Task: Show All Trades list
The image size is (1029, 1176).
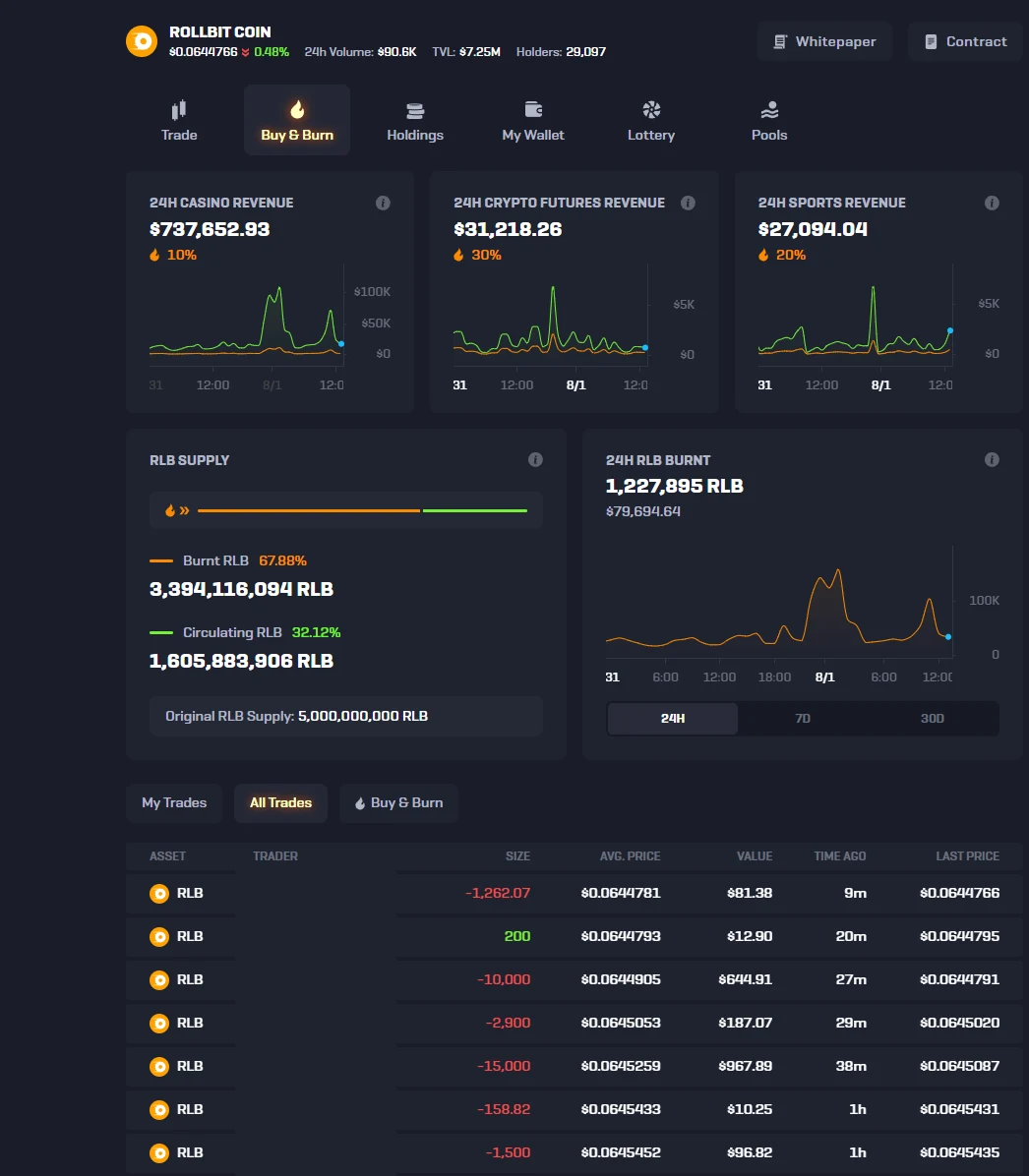Action: (x=280, y=803)
